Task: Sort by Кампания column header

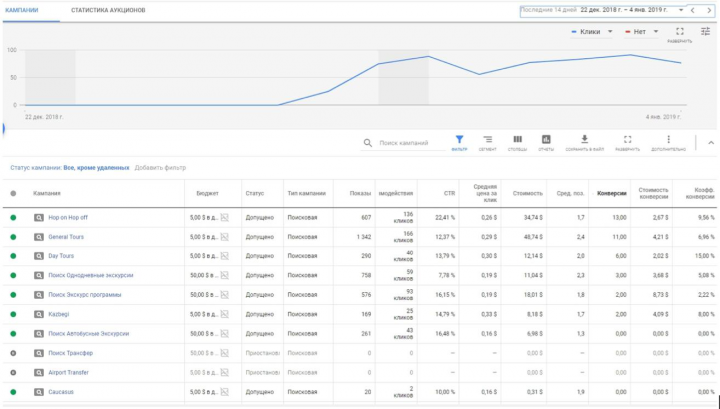Action: point(47,193)
